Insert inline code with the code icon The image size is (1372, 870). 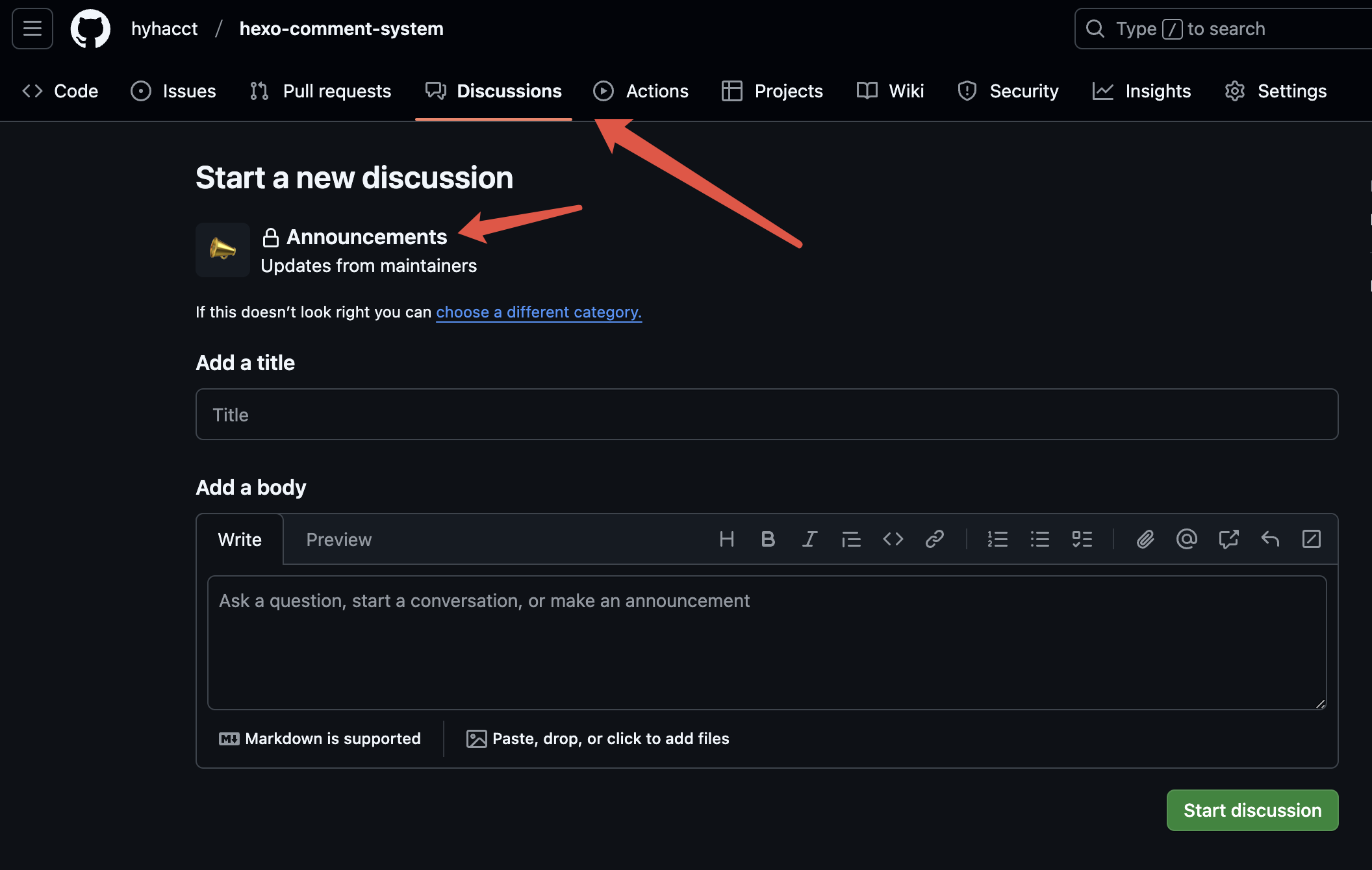coord(893,539)
